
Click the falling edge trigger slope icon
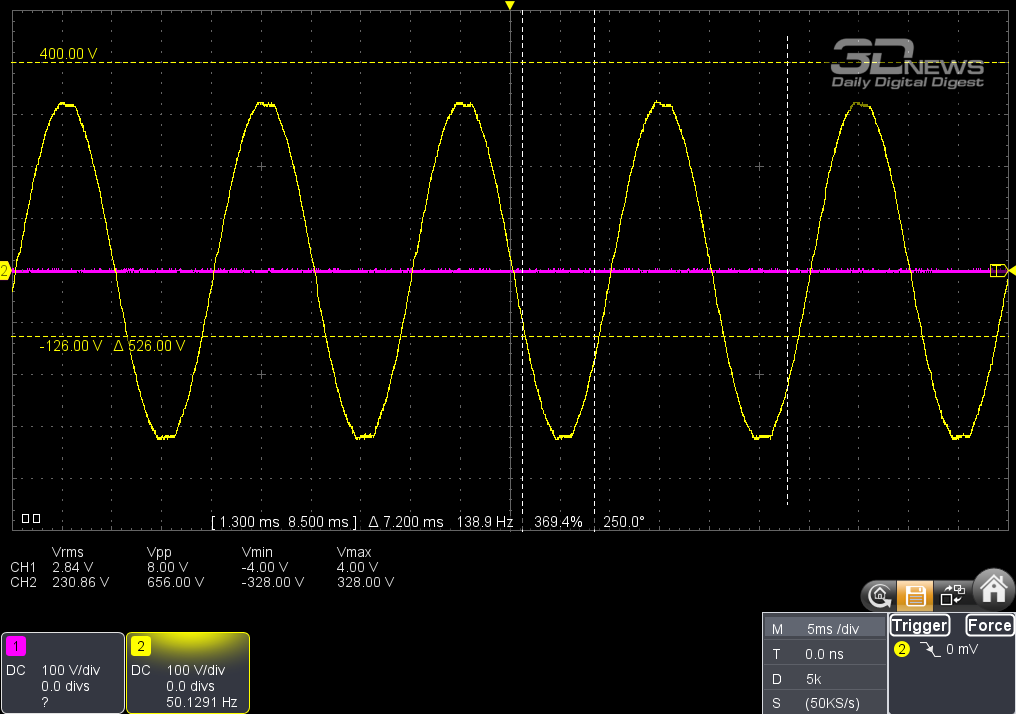pyautogui.click(x=928, y=650)
